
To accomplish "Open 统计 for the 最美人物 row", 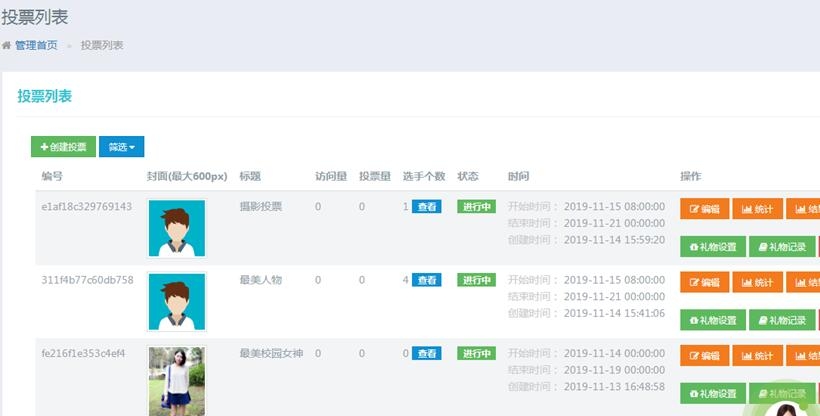I will [x=757, y=283].
